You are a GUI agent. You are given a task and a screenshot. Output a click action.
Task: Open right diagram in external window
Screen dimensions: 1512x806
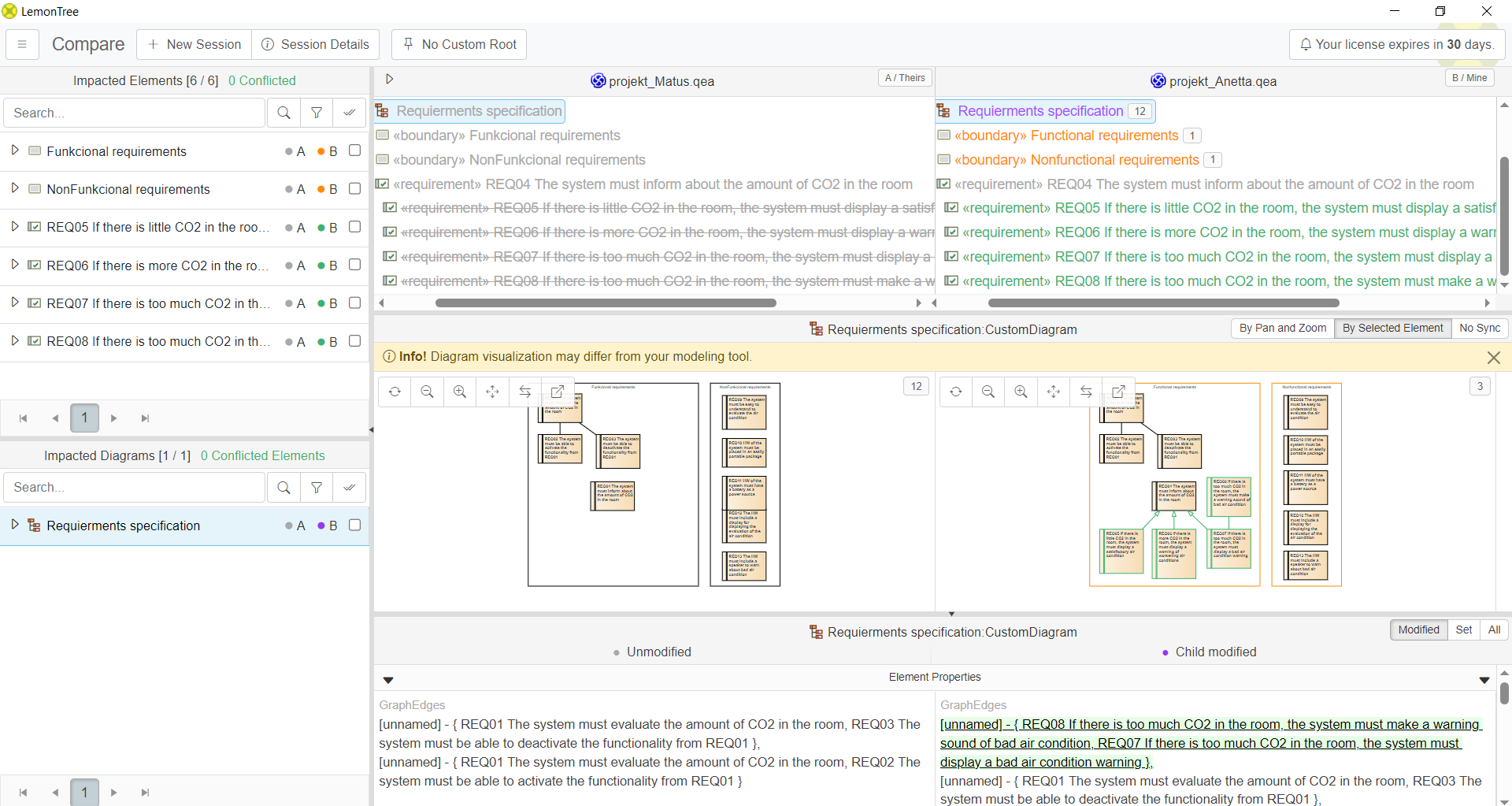coord(1118,392)
